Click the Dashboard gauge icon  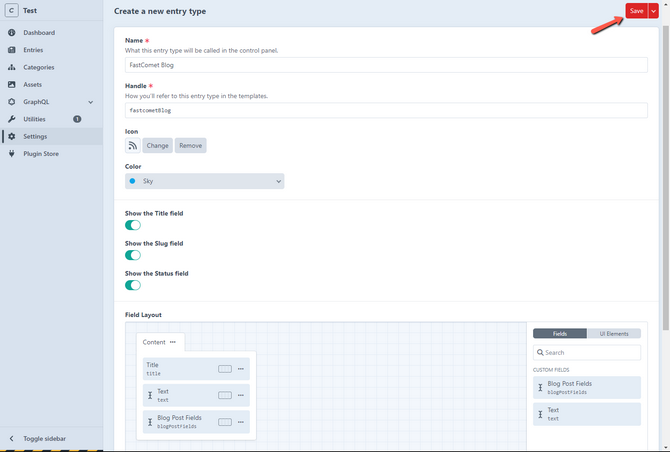click(12, 33)
